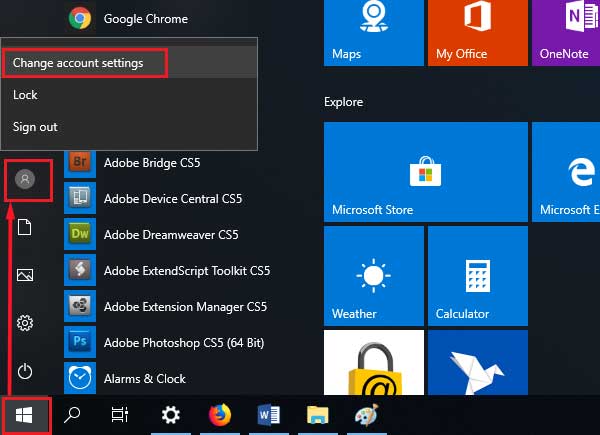This screenshot has height=435, width=600.
Task: Click the Google Chrome app name
Action: (146, 19)
